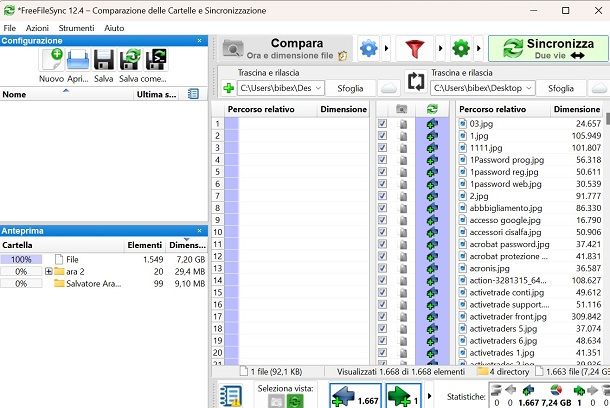Select the File row in Anteprima
Image resolution: width=610 pixels, height=408 pixels.
point(103,259)
